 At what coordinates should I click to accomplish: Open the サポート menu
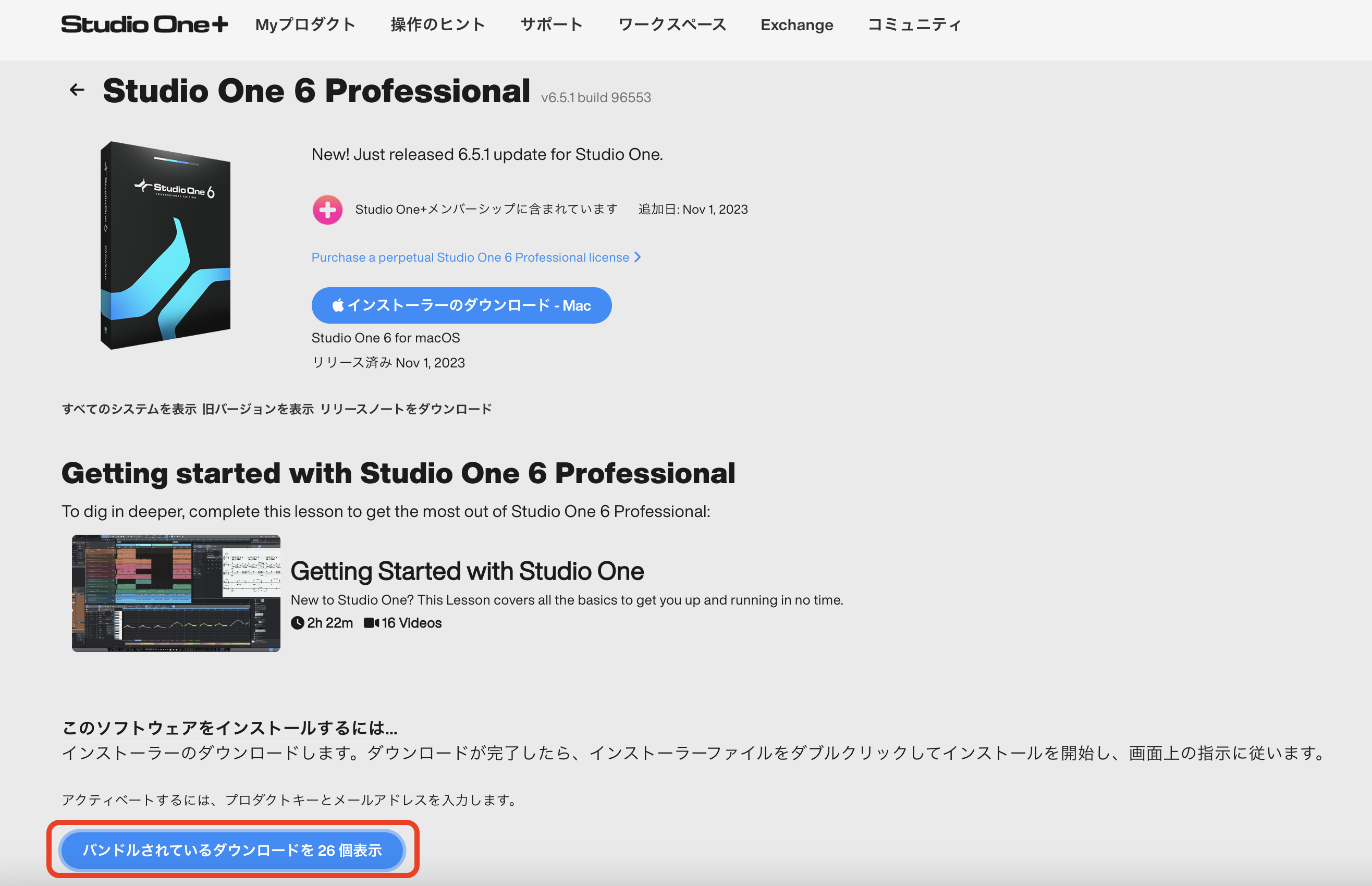click(x=552, y=24)
